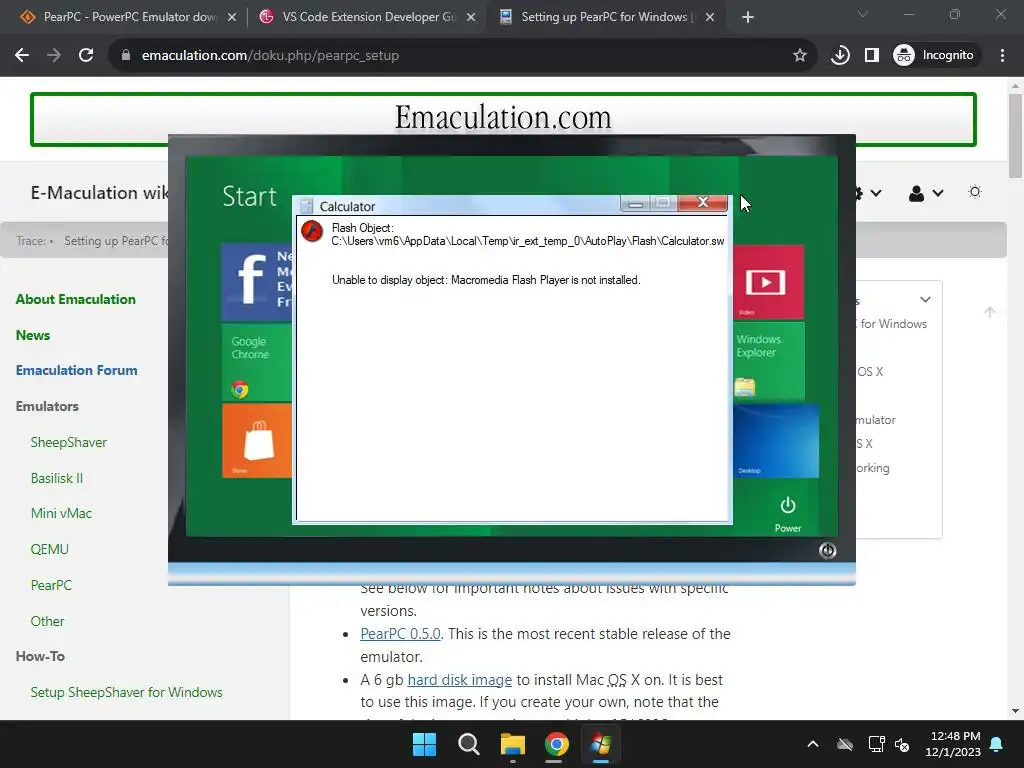Image resolution: width=1024 pixels, height=768 pixels.
Task: Open Basilisk II in sidebar
Action: coord(57,478)
